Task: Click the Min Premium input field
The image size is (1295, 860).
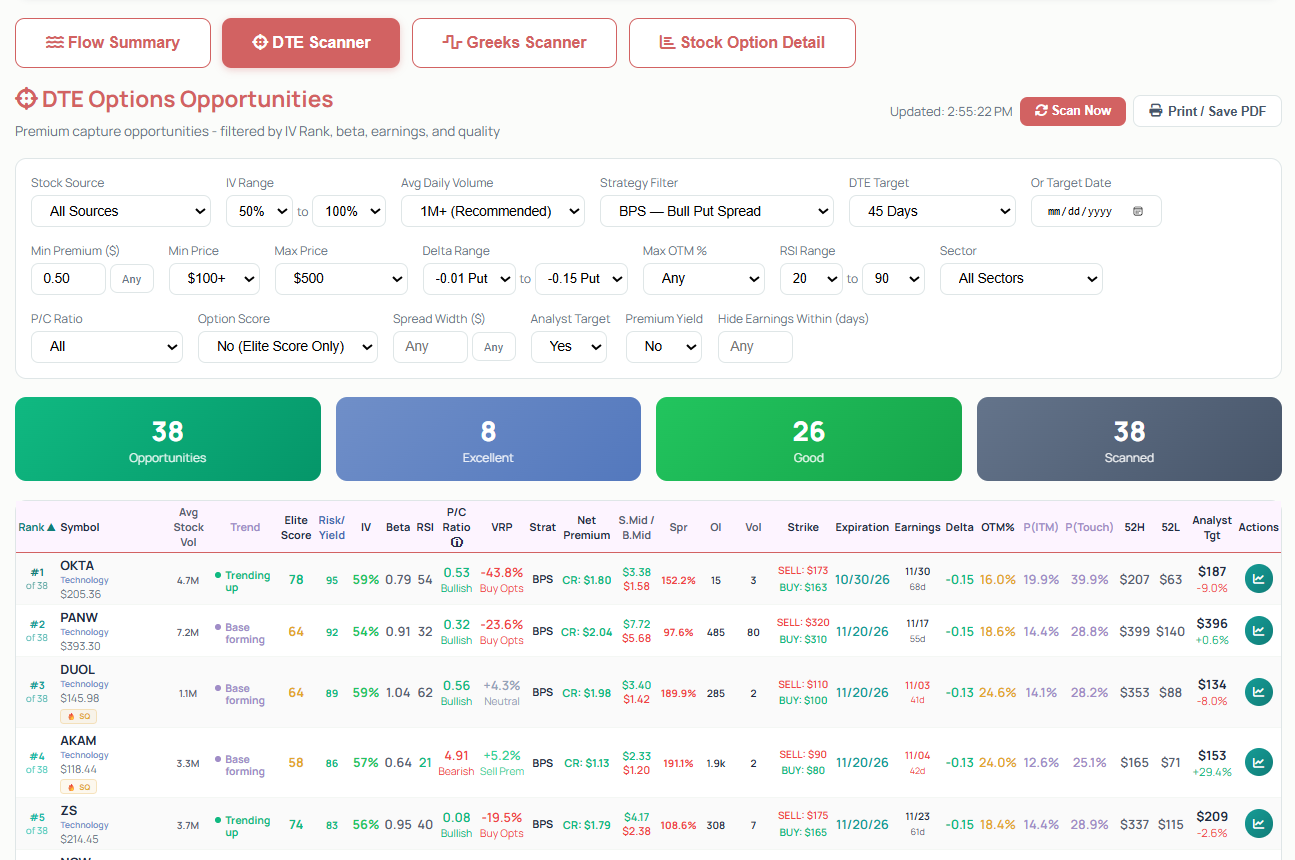Action: point(68,279)
